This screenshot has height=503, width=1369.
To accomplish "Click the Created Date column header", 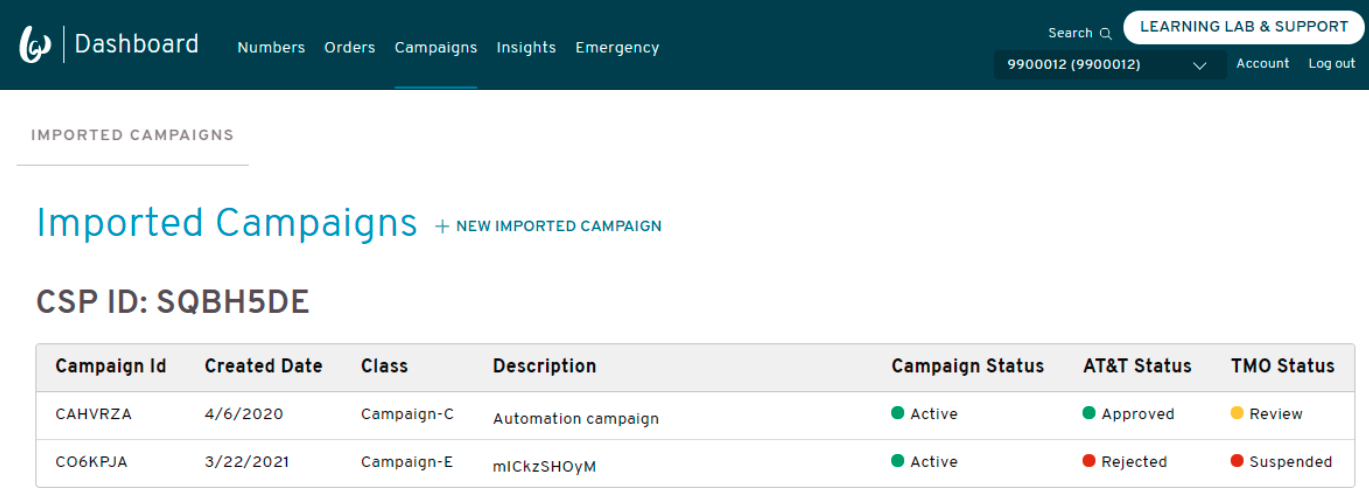I will (x=263, y=366).
